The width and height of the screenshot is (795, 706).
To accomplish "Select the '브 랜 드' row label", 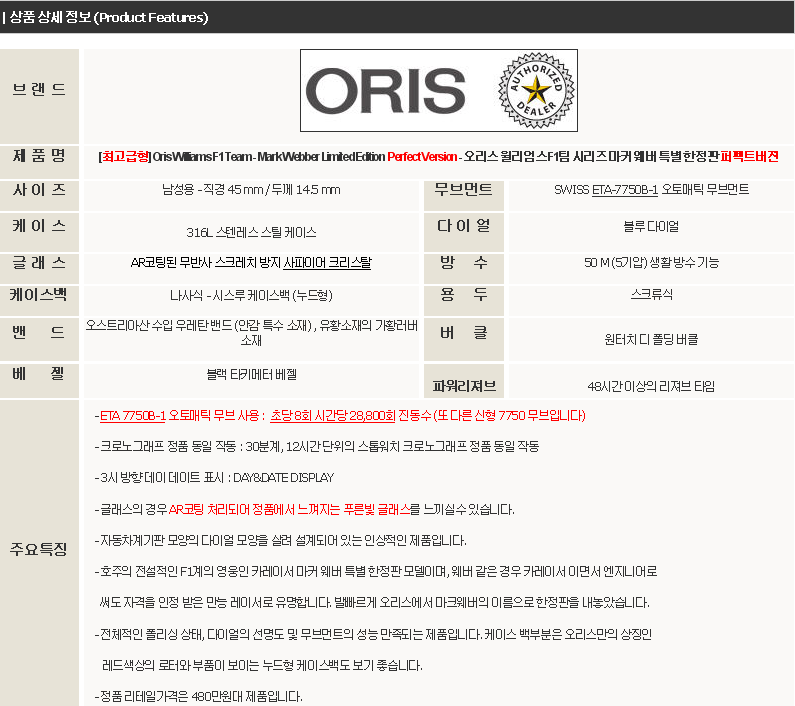I will (x=39, y=90).
